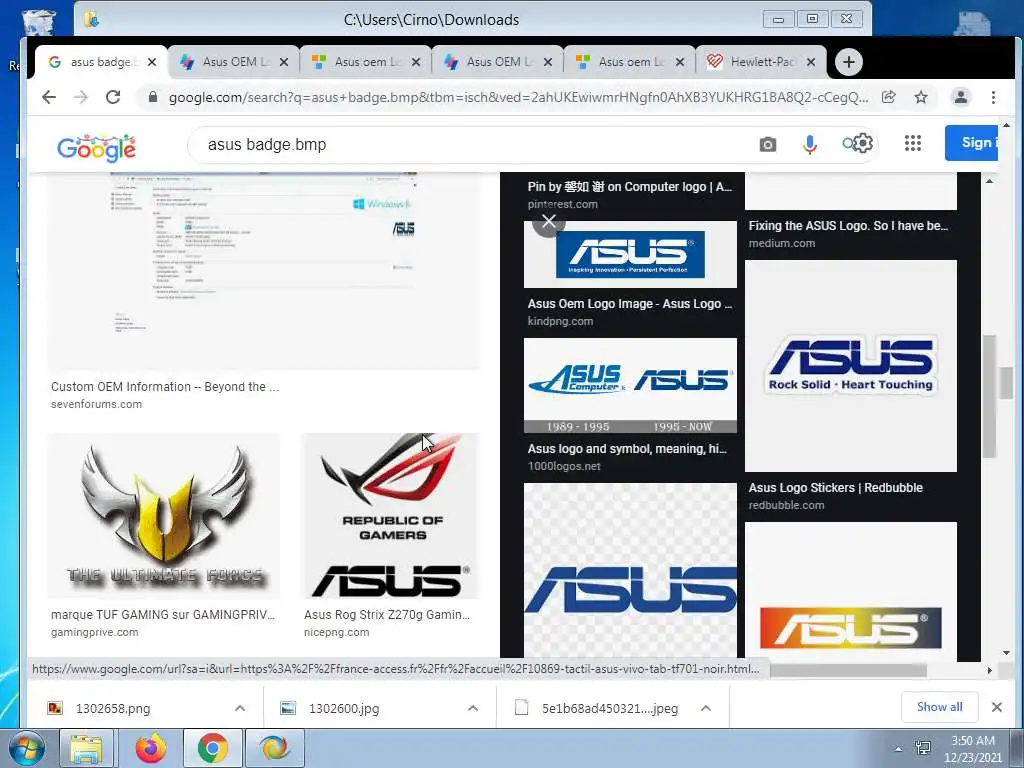The width and height of the screenshot is (1024, 768).
Task: Click the address bar URL
Action: [x=518, y=97]
